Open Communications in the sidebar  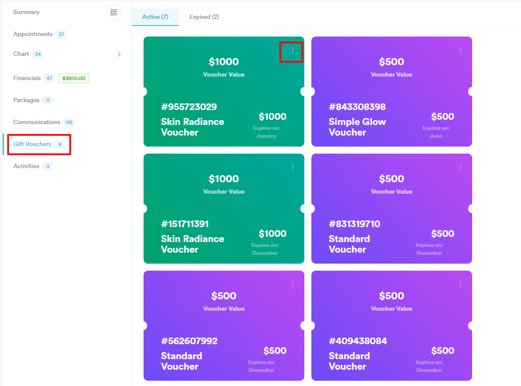pyautogui.click(x=37, y=122)
